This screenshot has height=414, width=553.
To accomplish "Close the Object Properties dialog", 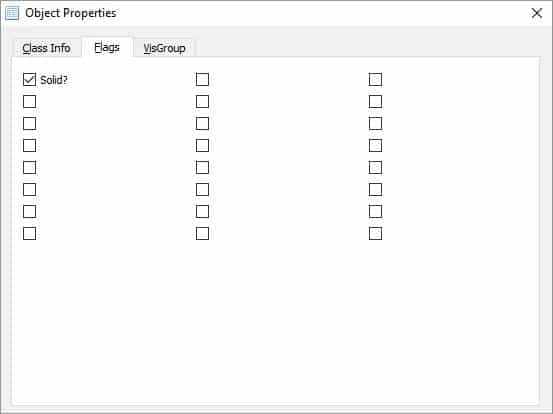I will coord(537,13).
